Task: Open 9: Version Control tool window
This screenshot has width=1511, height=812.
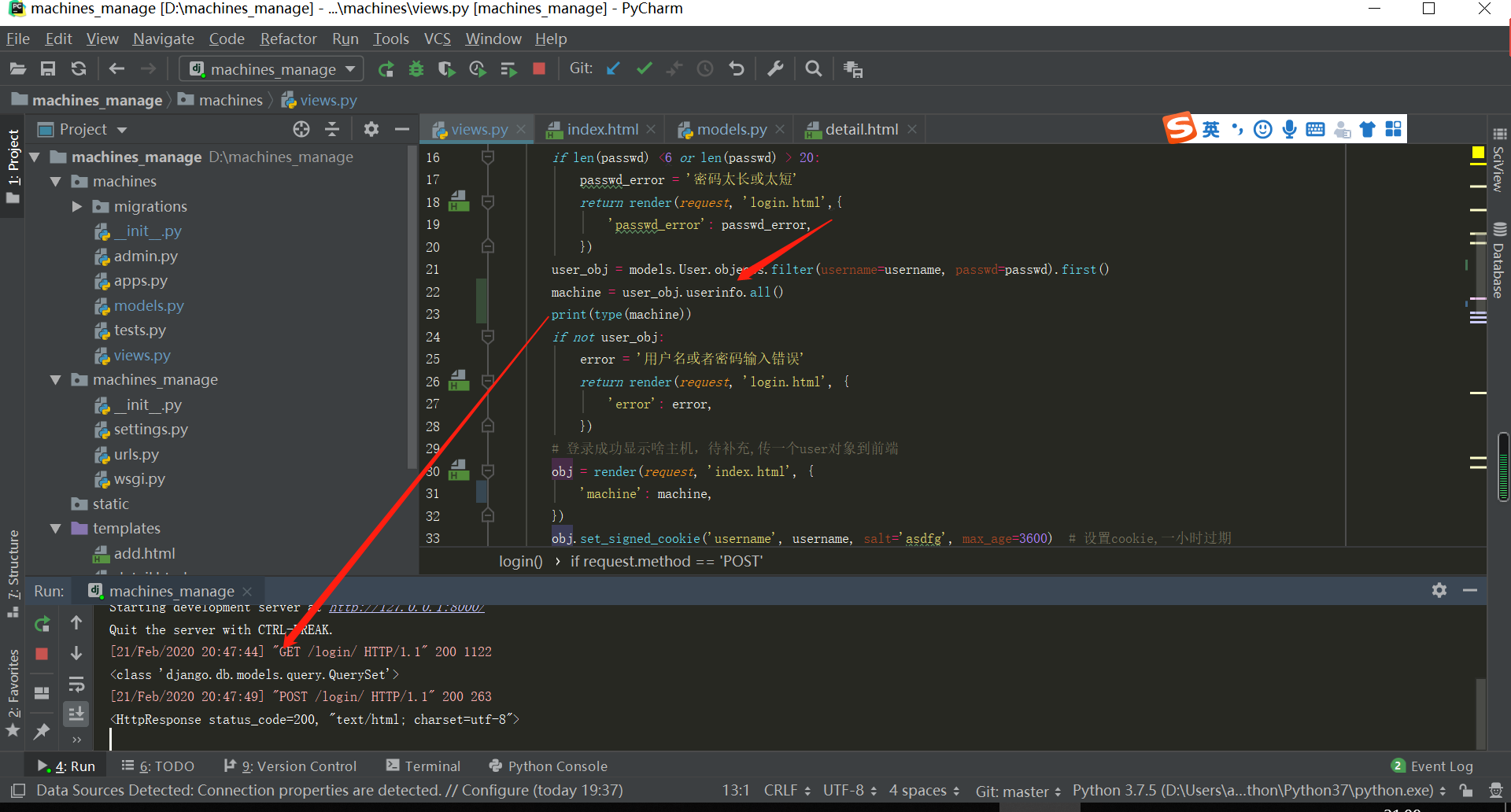Action: point(290,766)
